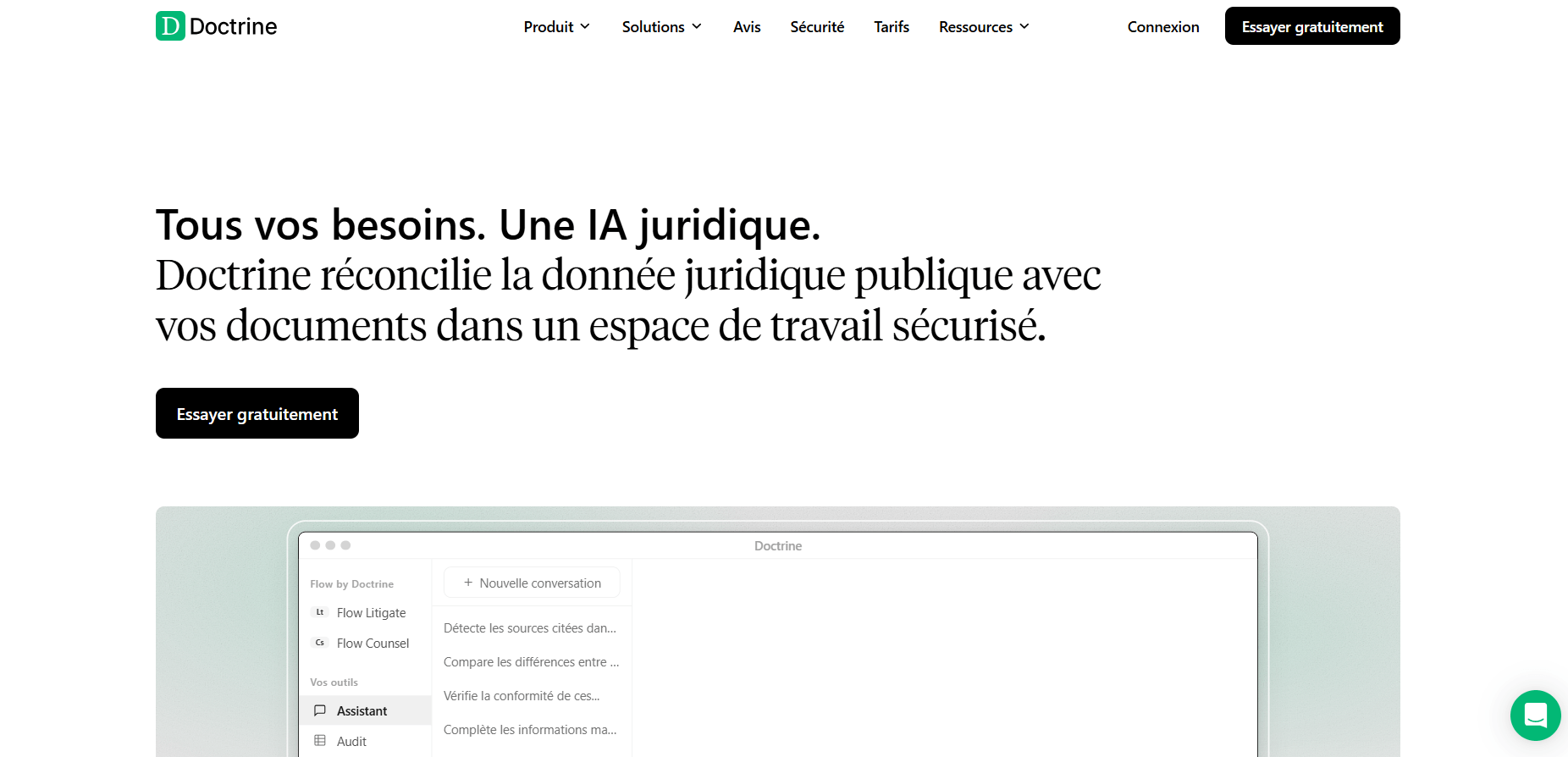Open the Audit tool
Image resolution: width=1568 pixels, height=757 pixels.
[x=366, y=741]
